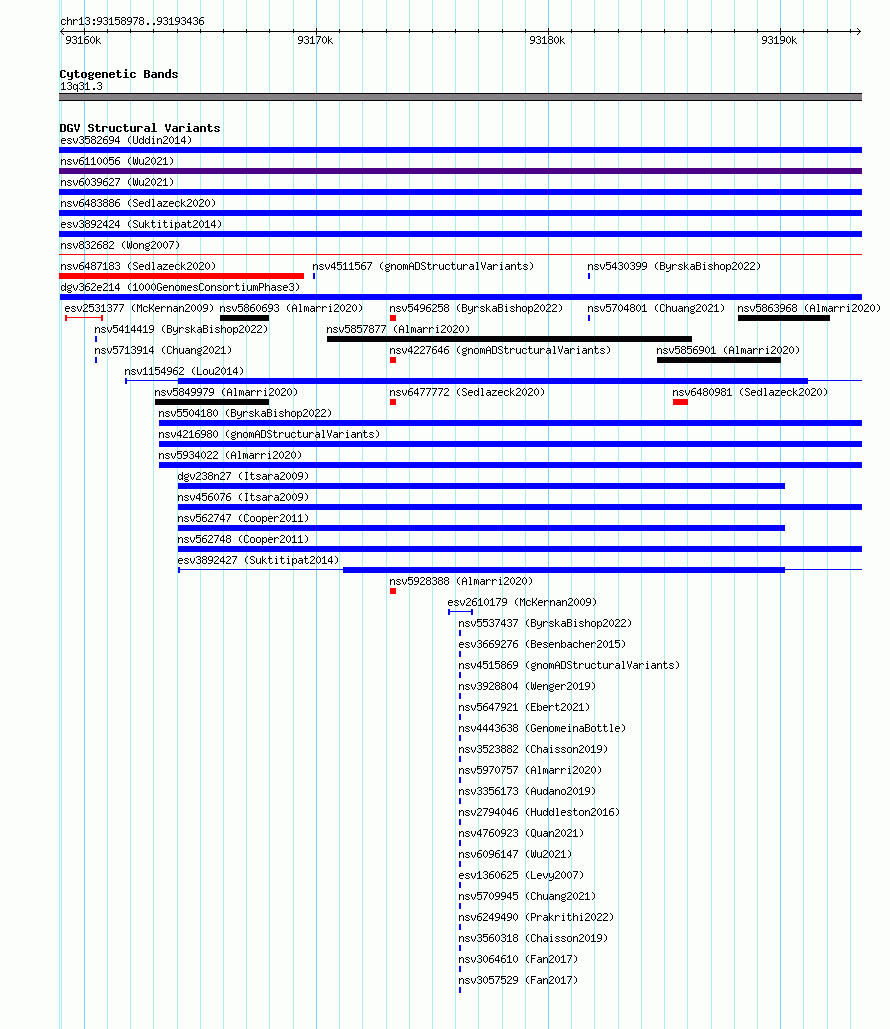
Task: Click nsv2794046 (Huddleston2016) label
Action: [539, 812]
